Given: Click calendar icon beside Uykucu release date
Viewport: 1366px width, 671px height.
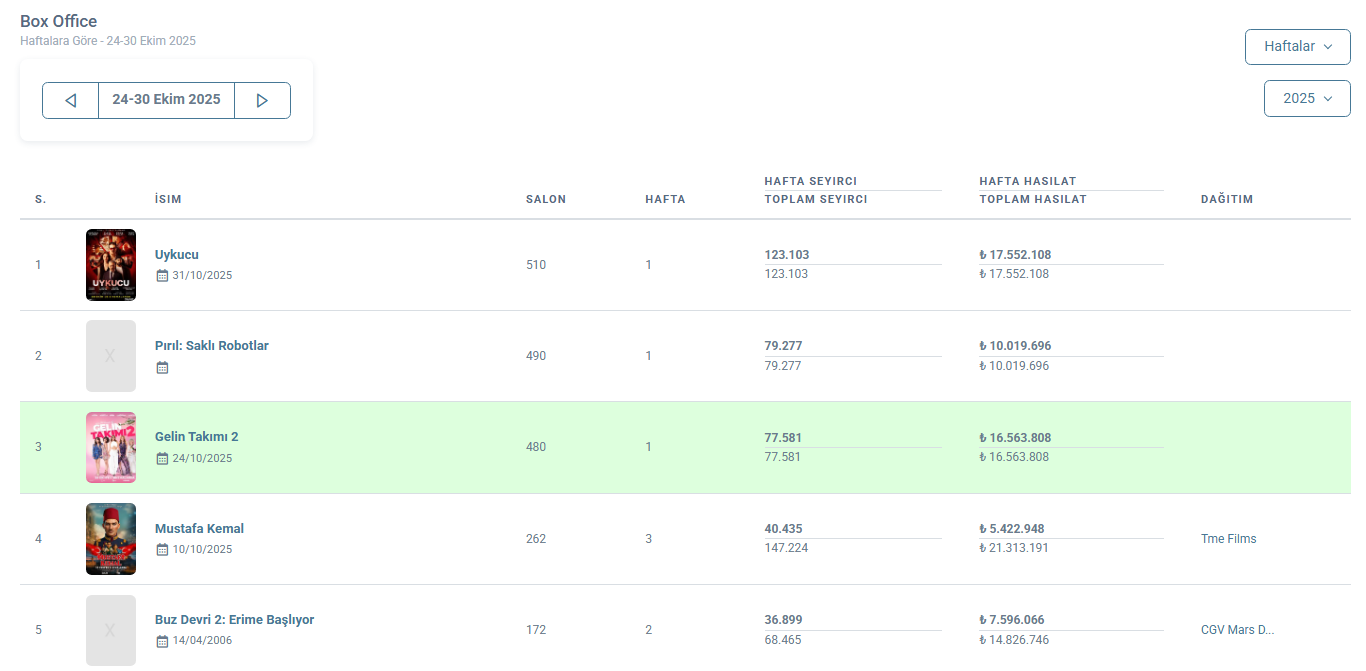Looking at the screenshot, I should [x=162, y=275].
